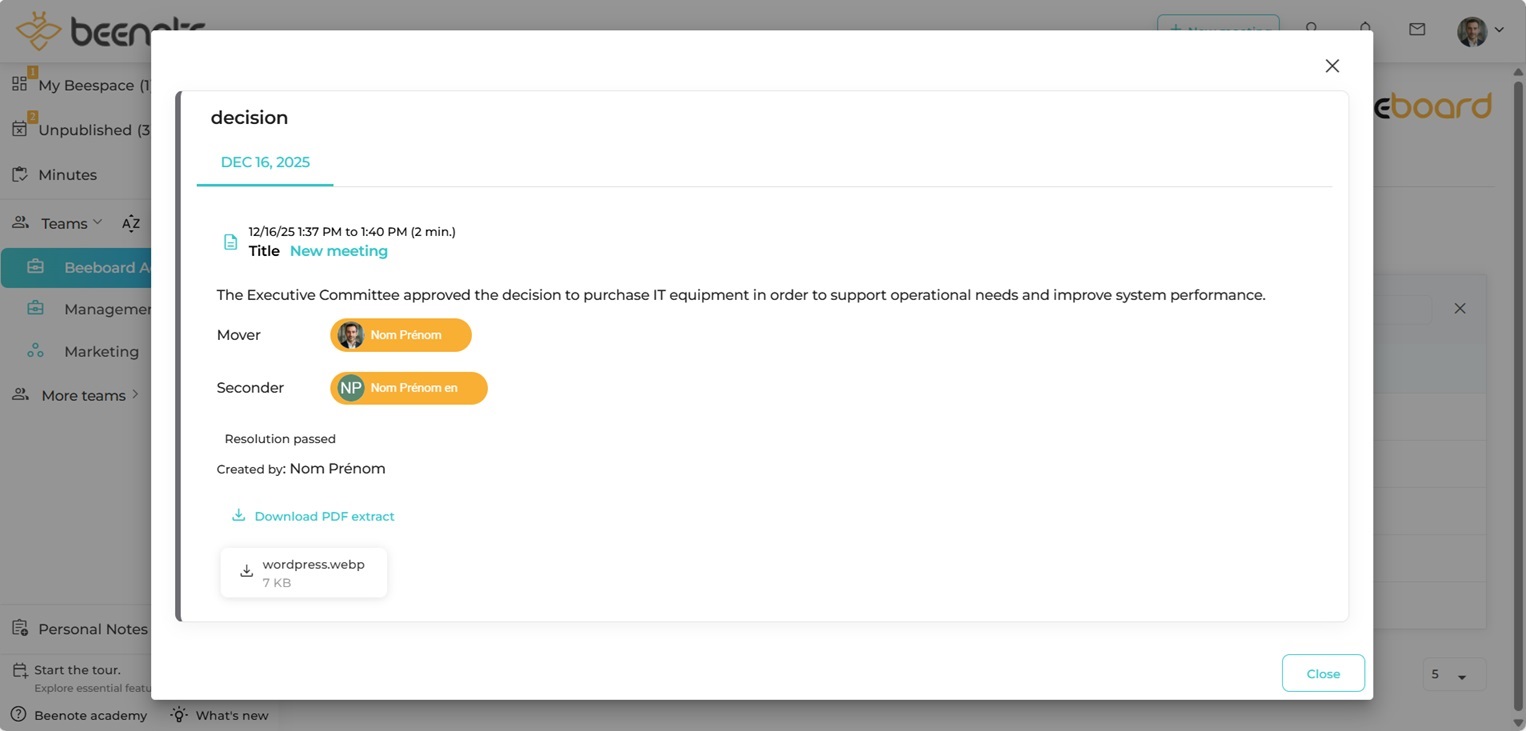Open search from the top bar magnifier
Image resolution: width=1526 pixels, height=731 pixels.
(x=1311, y=30)
